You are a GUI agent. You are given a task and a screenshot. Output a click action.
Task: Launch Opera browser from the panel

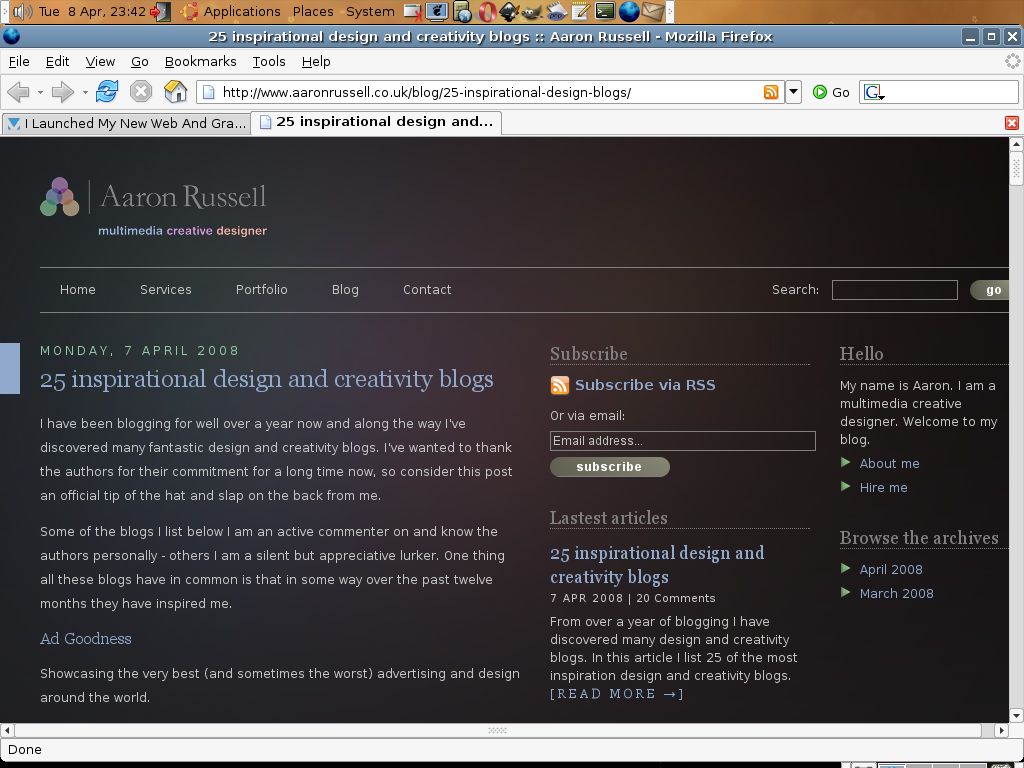(x=487, y=11)
